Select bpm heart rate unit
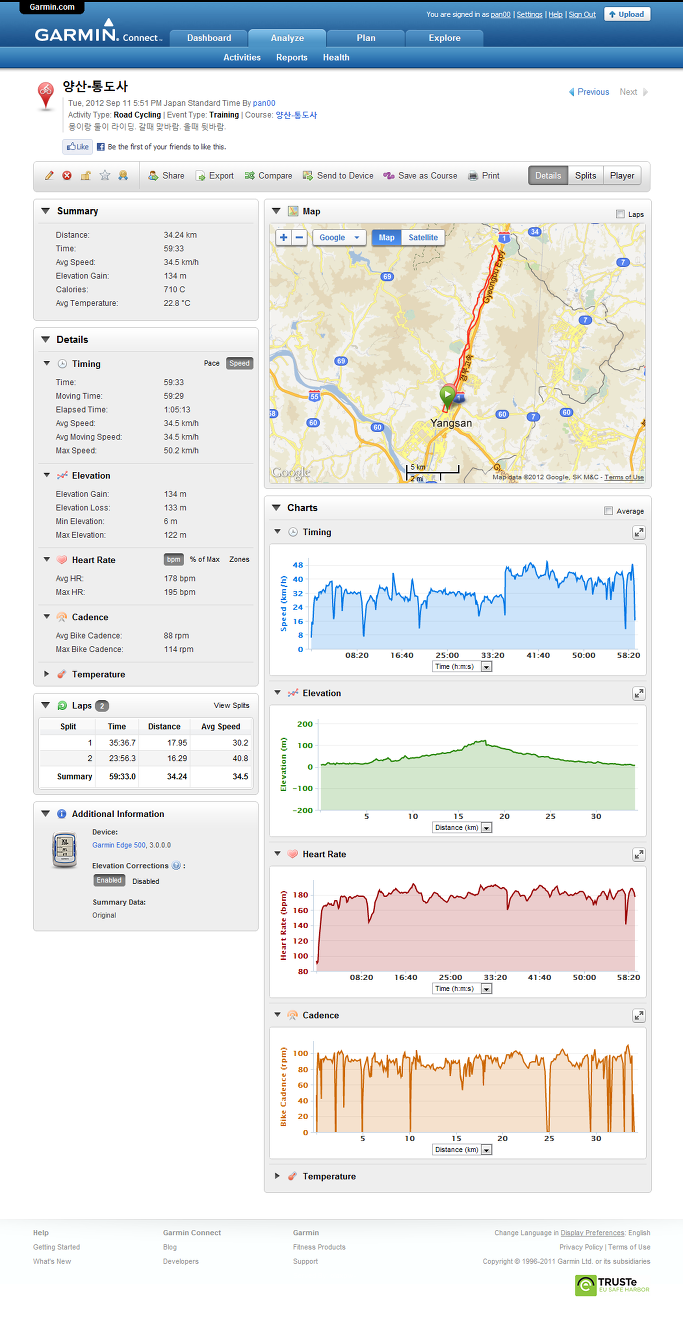This screenshot has width=683, height=1319. pos(174,559)
